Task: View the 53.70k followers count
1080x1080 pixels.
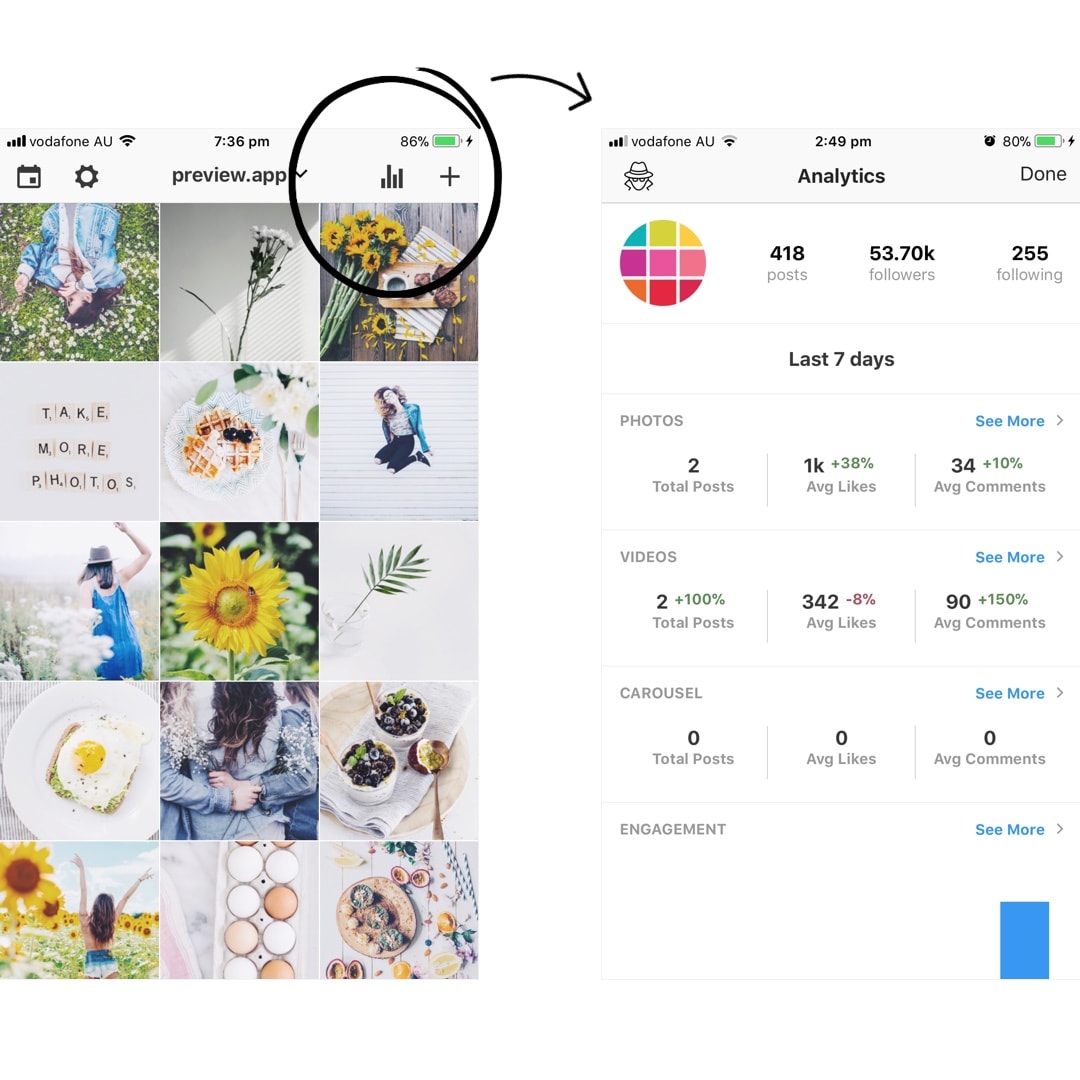Action: (902, 262)
